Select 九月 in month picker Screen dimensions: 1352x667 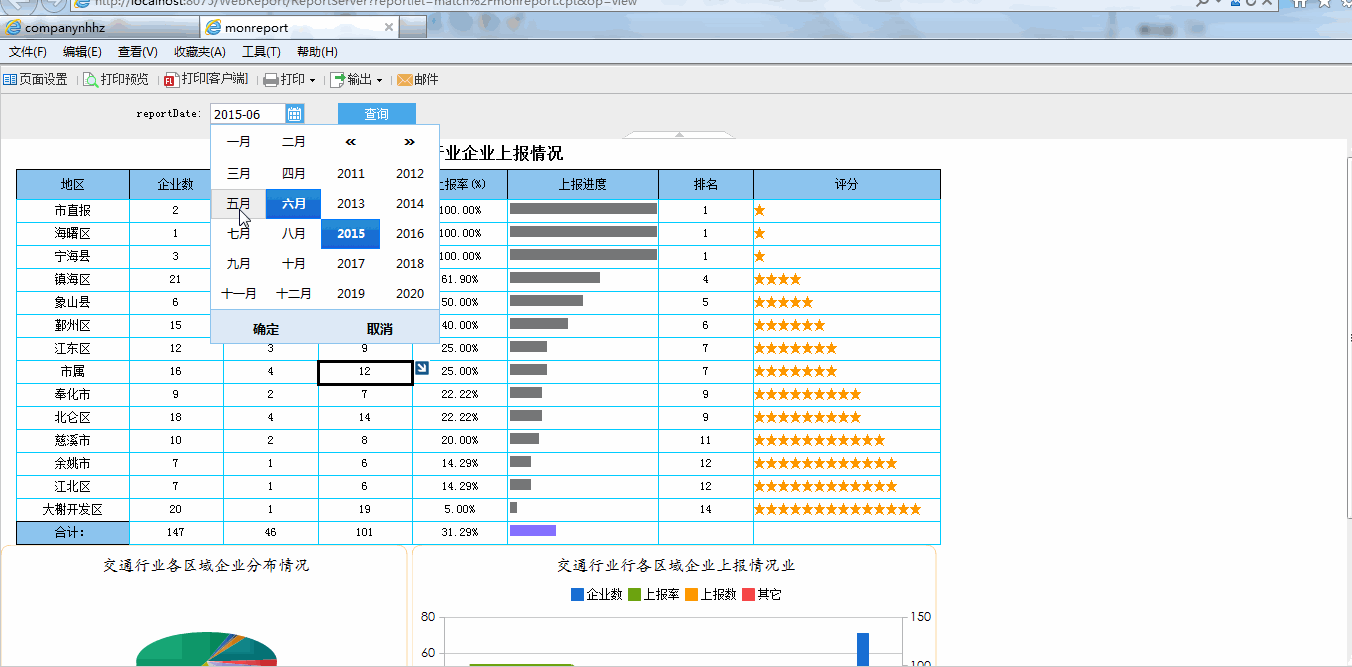[238, 263]
